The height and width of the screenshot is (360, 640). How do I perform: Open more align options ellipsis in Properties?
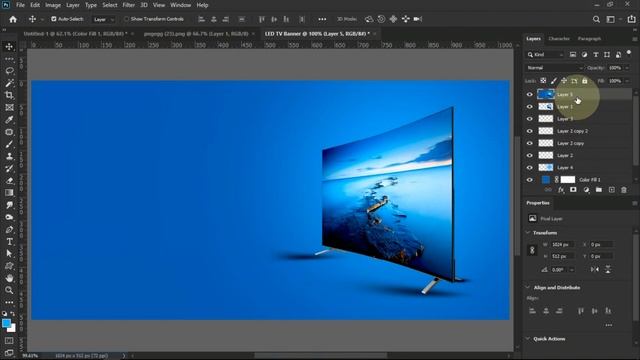[x=609, y=325]
